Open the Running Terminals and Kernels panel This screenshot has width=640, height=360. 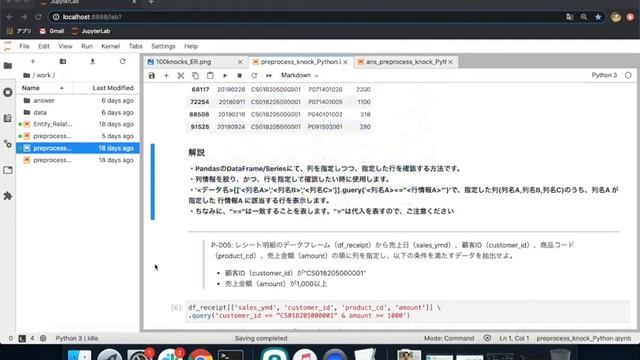tap(8, 92)
